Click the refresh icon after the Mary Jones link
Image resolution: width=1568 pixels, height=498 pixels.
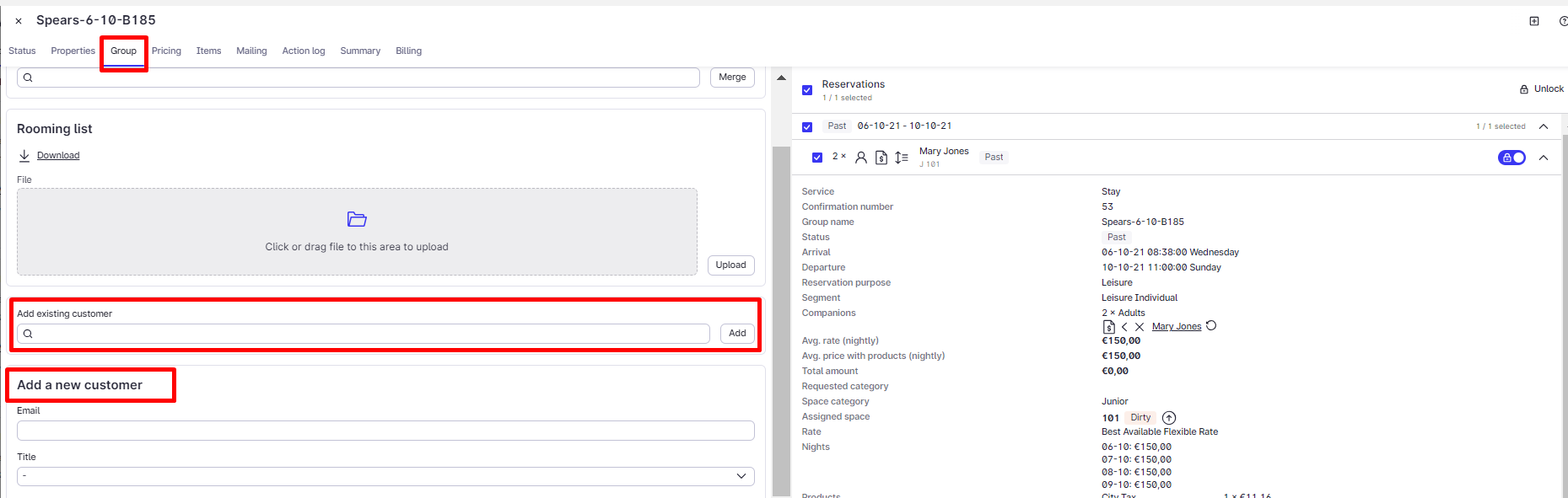(1211, 326)
